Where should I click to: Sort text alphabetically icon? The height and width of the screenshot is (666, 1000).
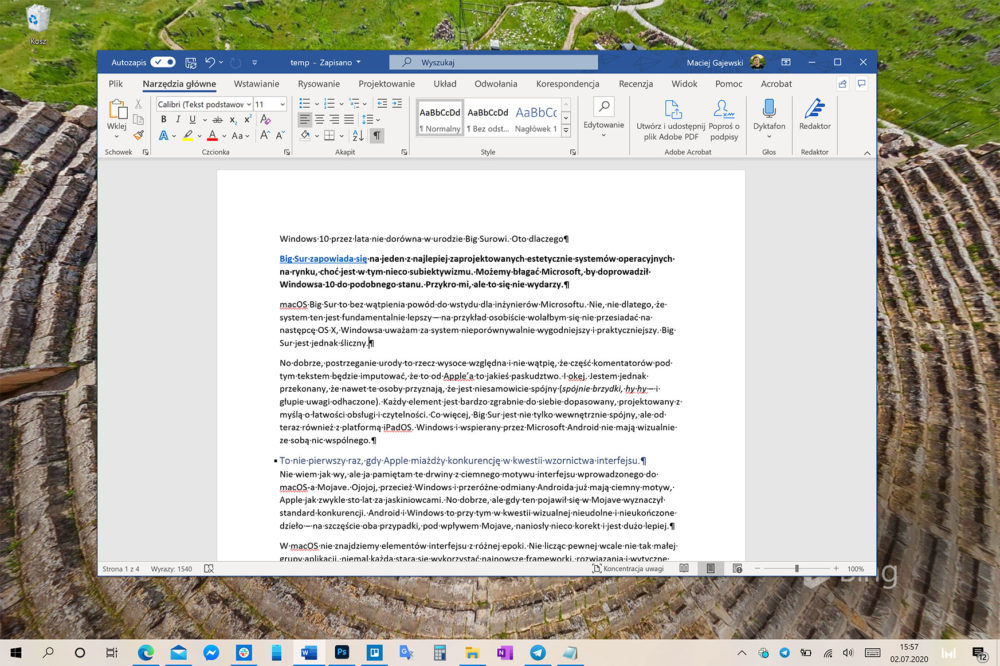tap(358, 135)
